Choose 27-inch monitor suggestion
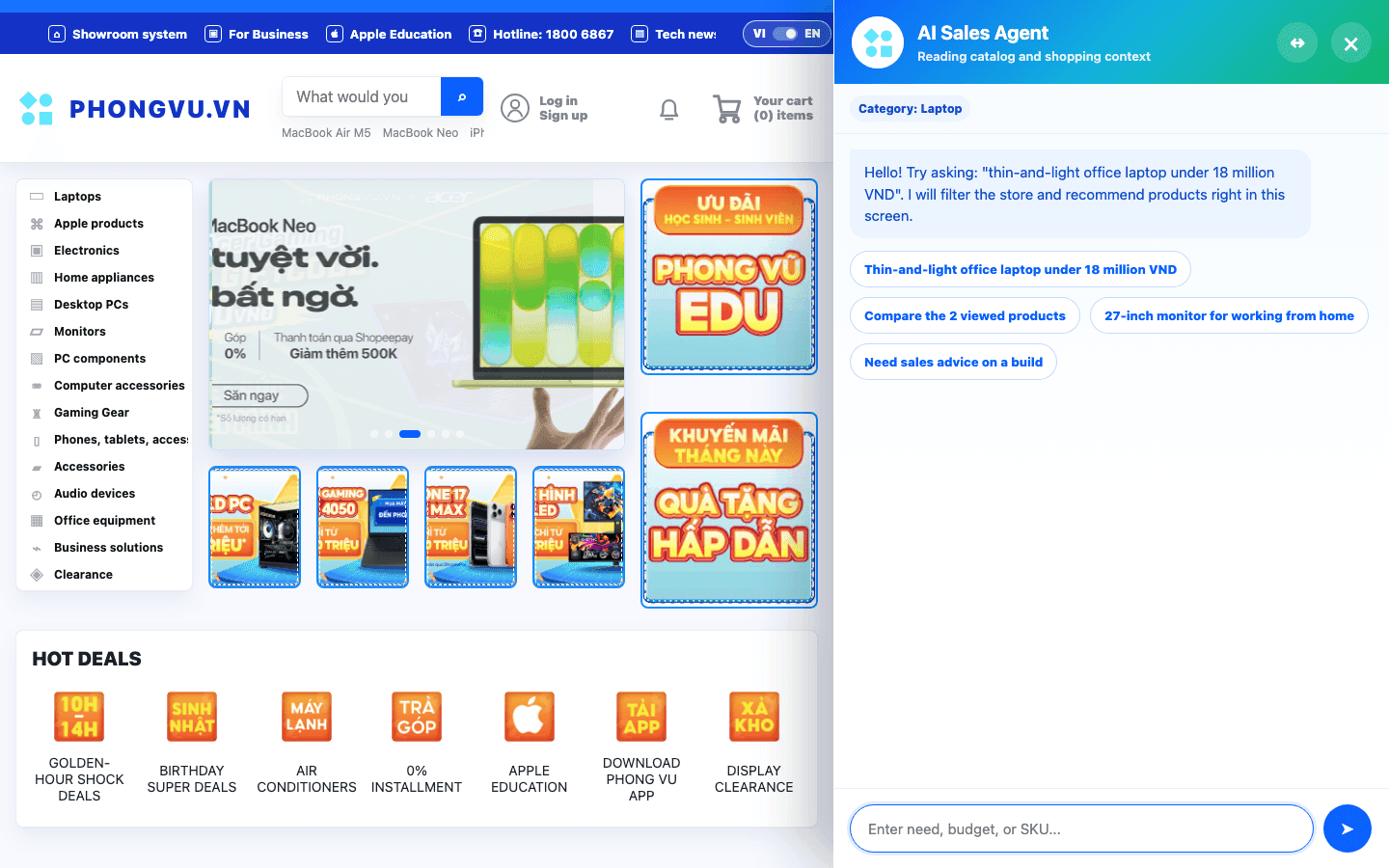This screenshot has height=868, width=1389. pos(1229,316)
